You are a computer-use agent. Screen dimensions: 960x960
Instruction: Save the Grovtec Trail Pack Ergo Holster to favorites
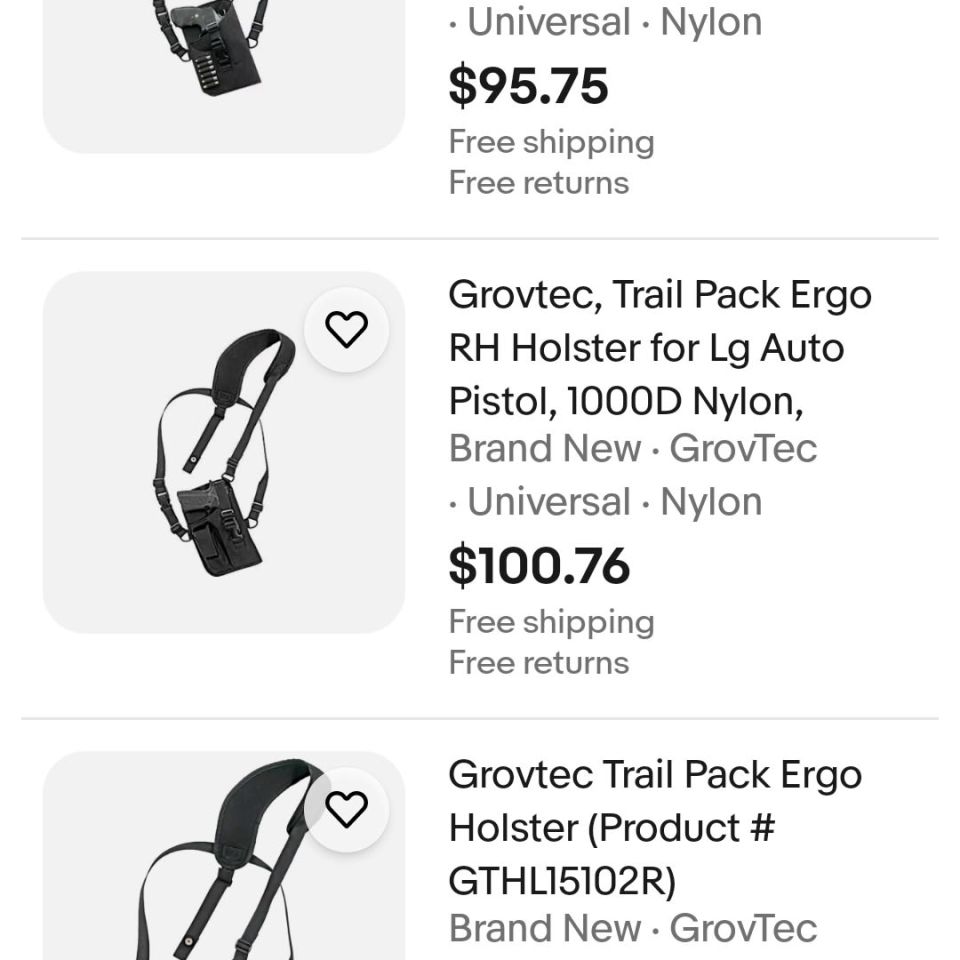click(x=347, y=810)
